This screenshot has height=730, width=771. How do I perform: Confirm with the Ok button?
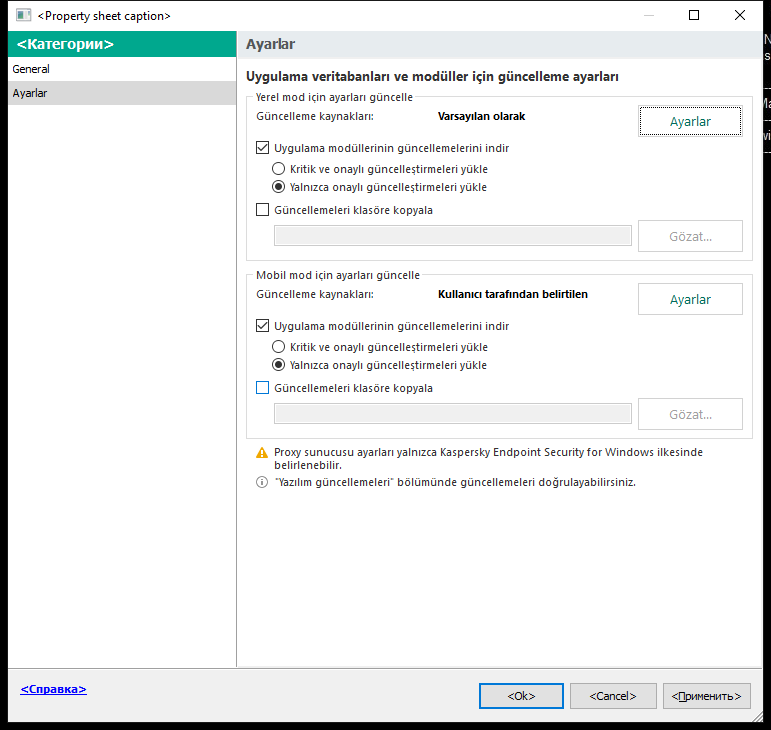tap(521, 696)
